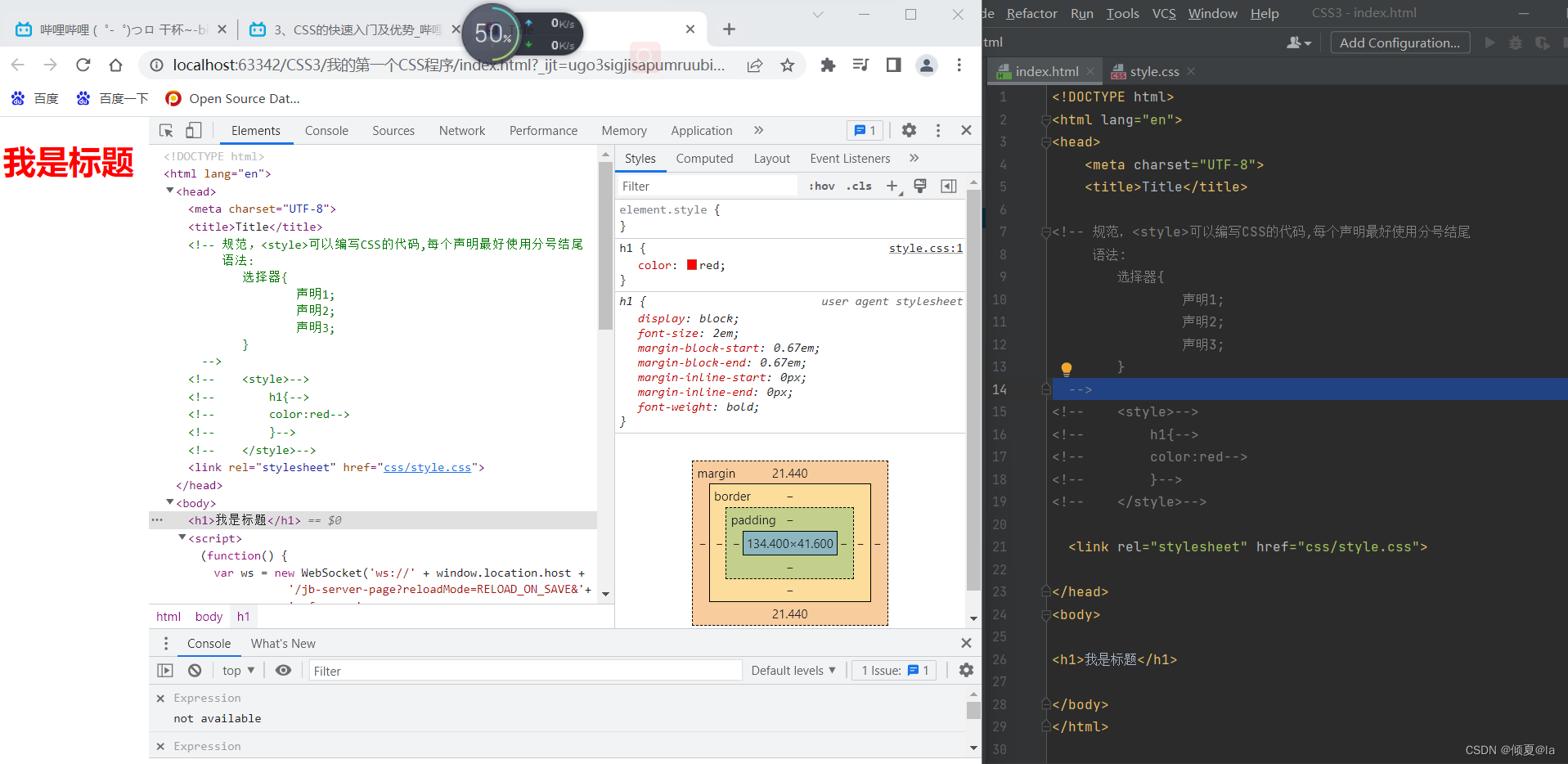Click the body breadcrumb
The image size is (1568, 764).
point(209,617)
